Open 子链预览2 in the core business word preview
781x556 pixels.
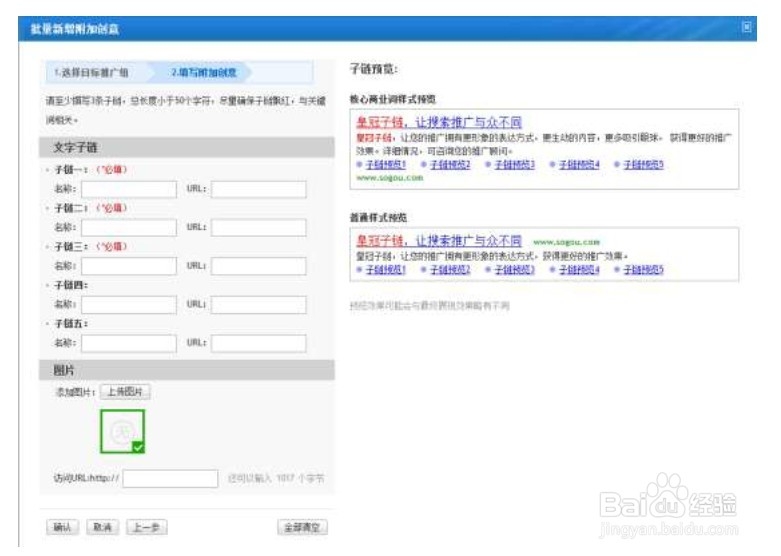(450, 164)
